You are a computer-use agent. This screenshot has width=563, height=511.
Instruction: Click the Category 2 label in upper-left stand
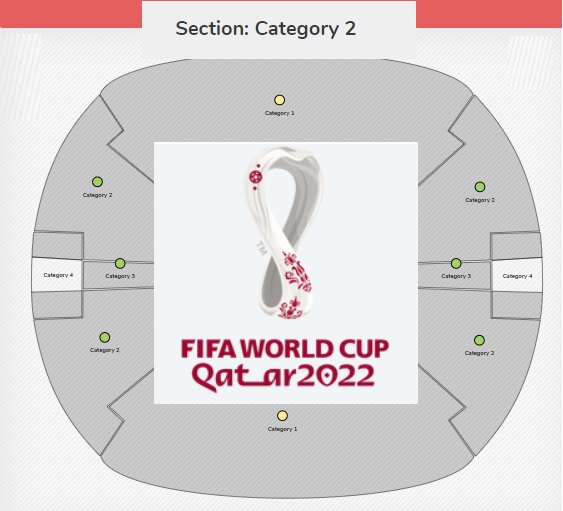point(97,195)
